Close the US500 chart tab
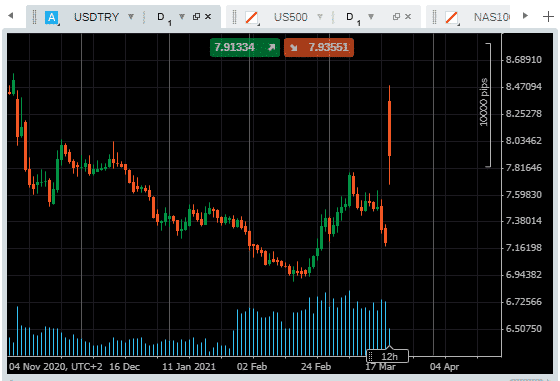The height and width of the screenshot is (381, 560). [x=408, y=16]
